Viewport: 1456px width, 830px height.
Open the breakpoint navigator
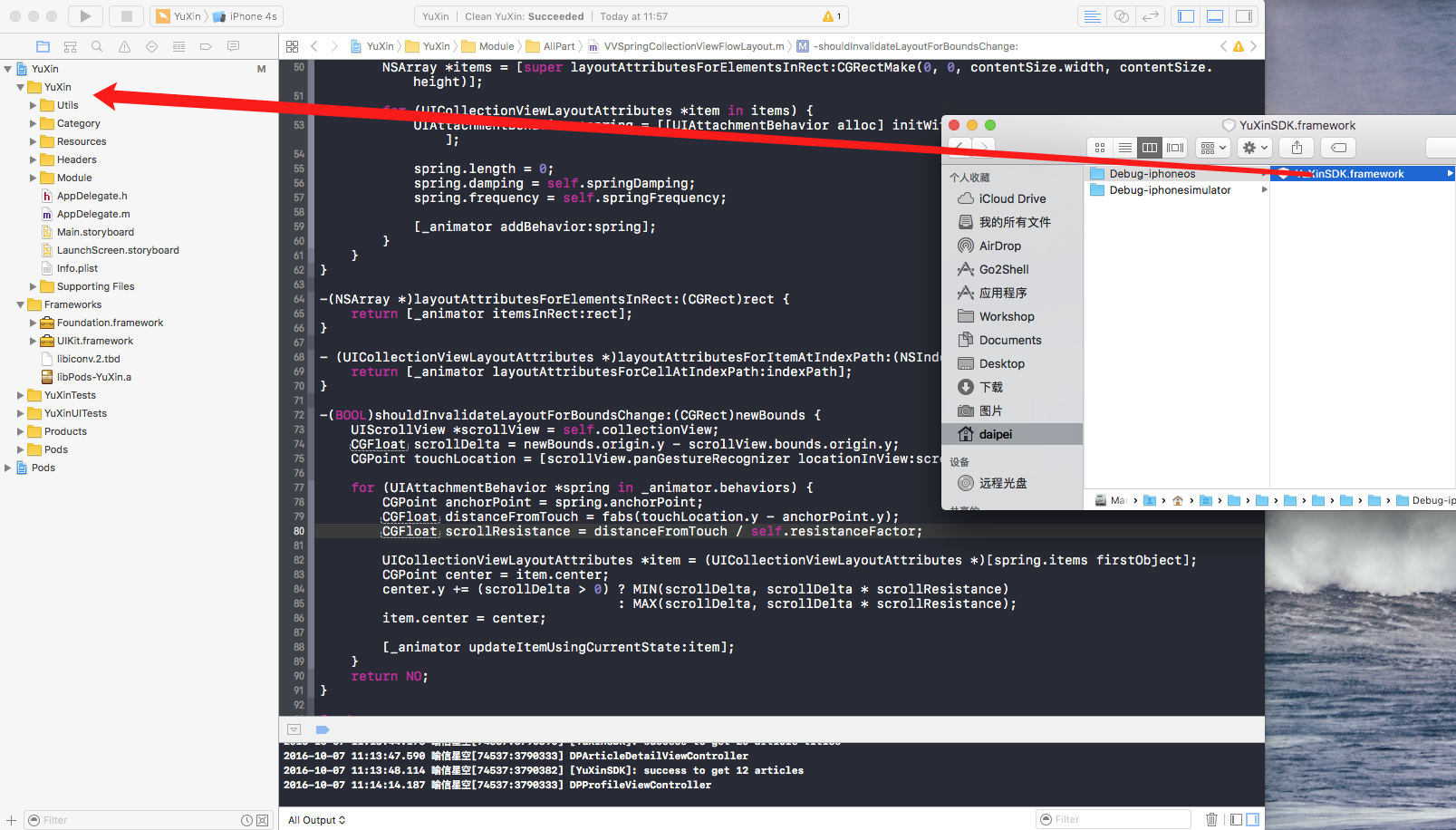coord(206,46)
